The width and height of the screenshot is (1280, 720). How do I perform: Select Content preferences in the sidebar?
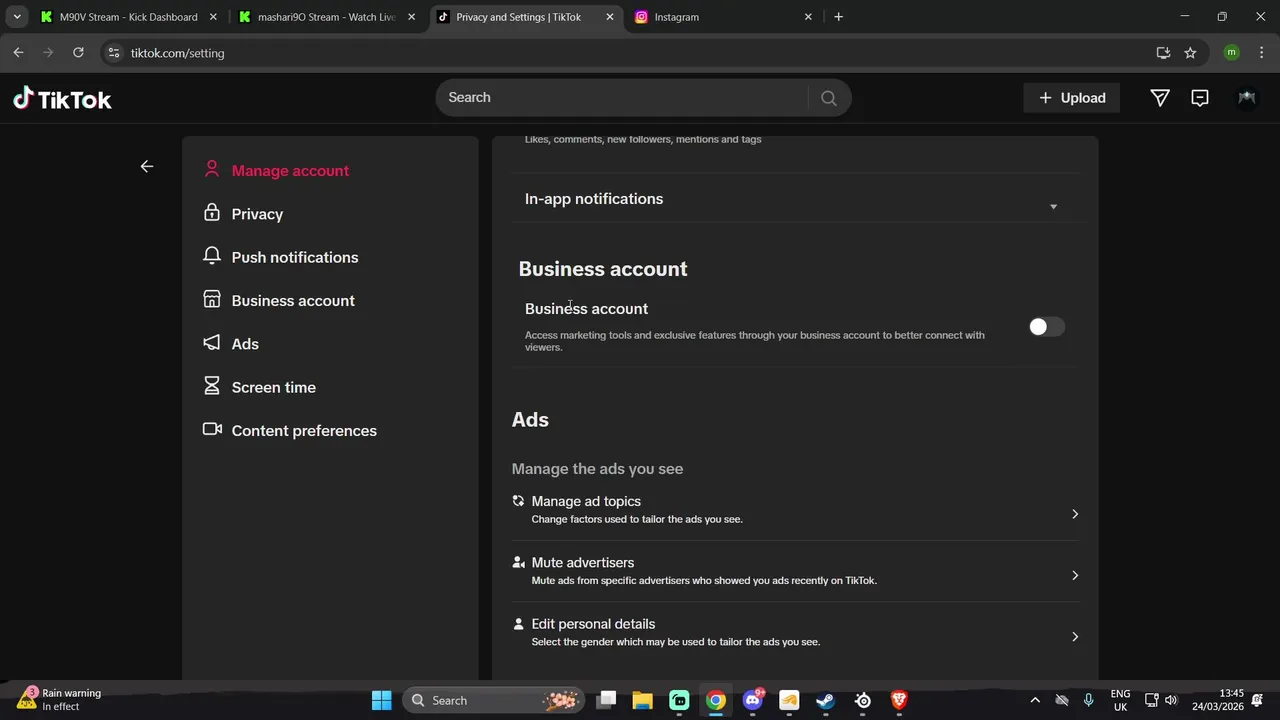(304, 431)
